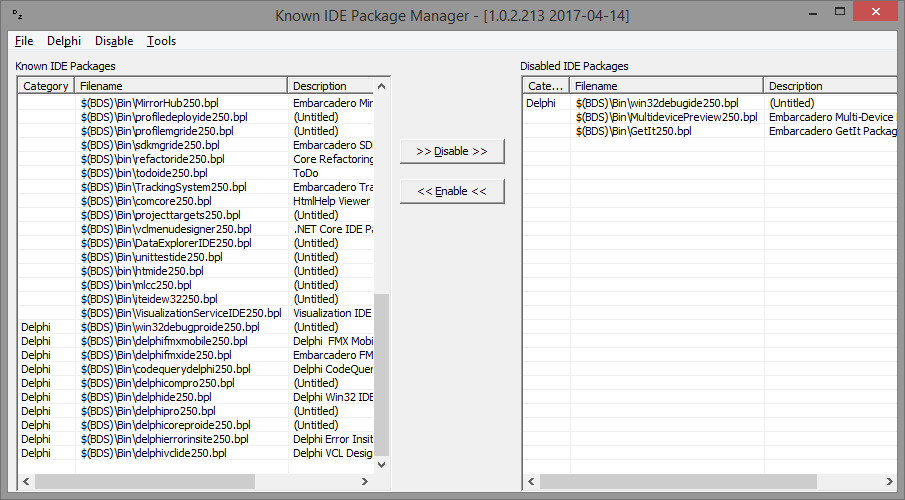The image size is (905, 500).
Task: Click the Embarcadero GetIt Packag description cell
Action: 832,131
